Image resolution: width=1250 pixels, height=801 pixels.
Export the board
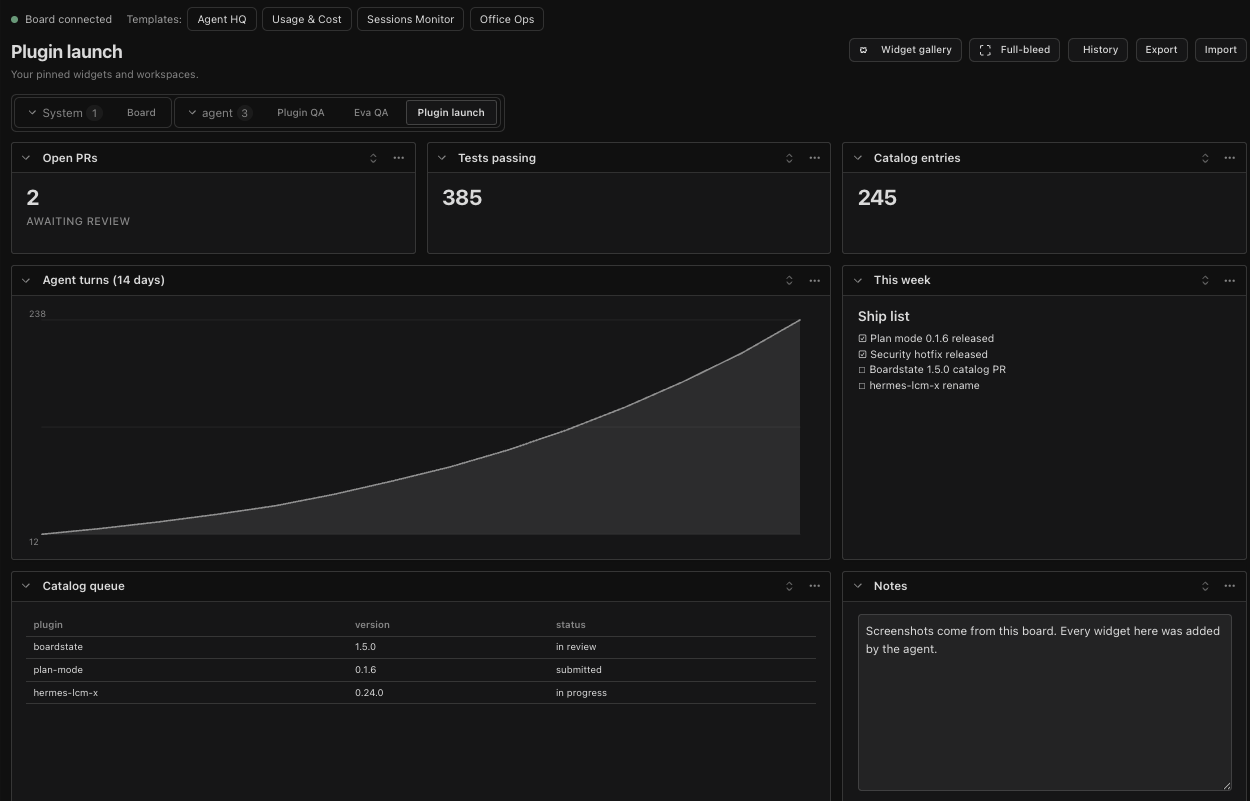1161,50
